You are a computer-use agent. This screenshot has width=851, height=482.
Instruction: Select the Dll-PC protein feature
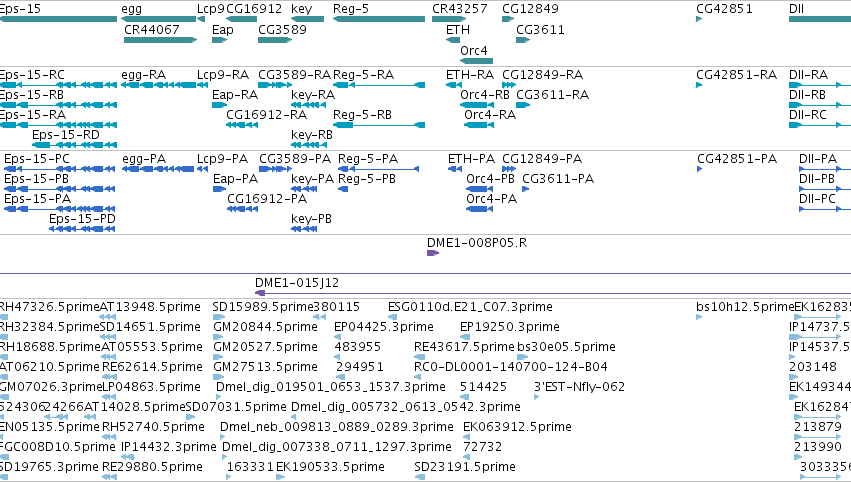pos(825,209)
